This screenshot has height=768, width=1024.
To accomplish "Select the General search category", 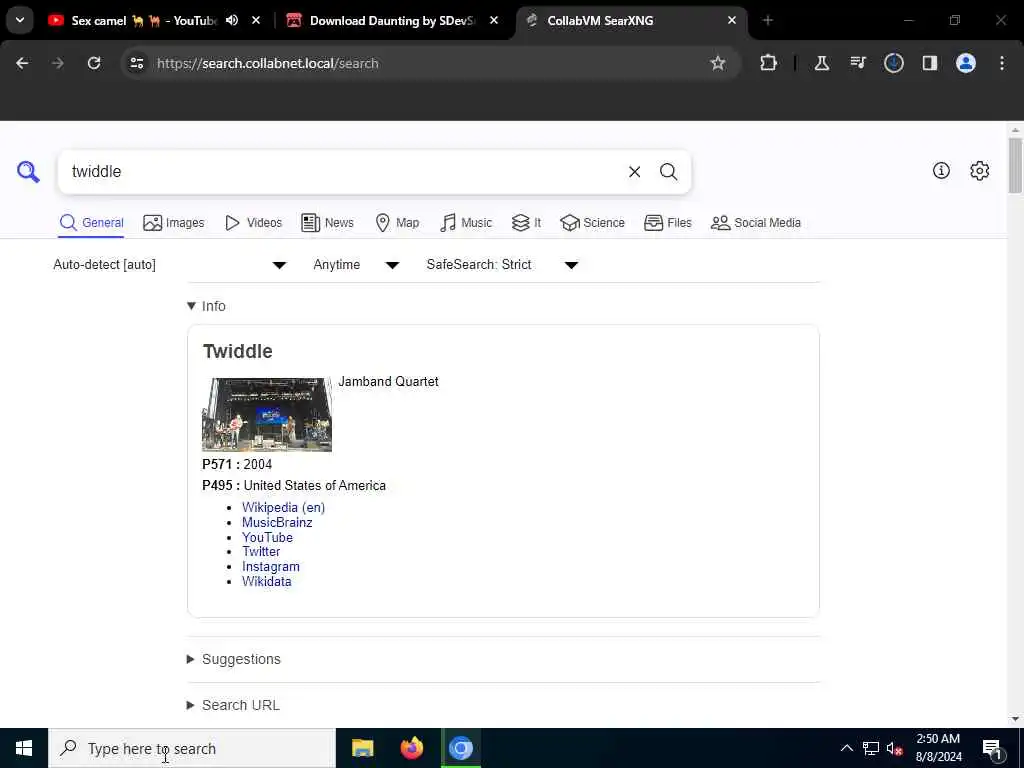I will [x=91, y=223].
